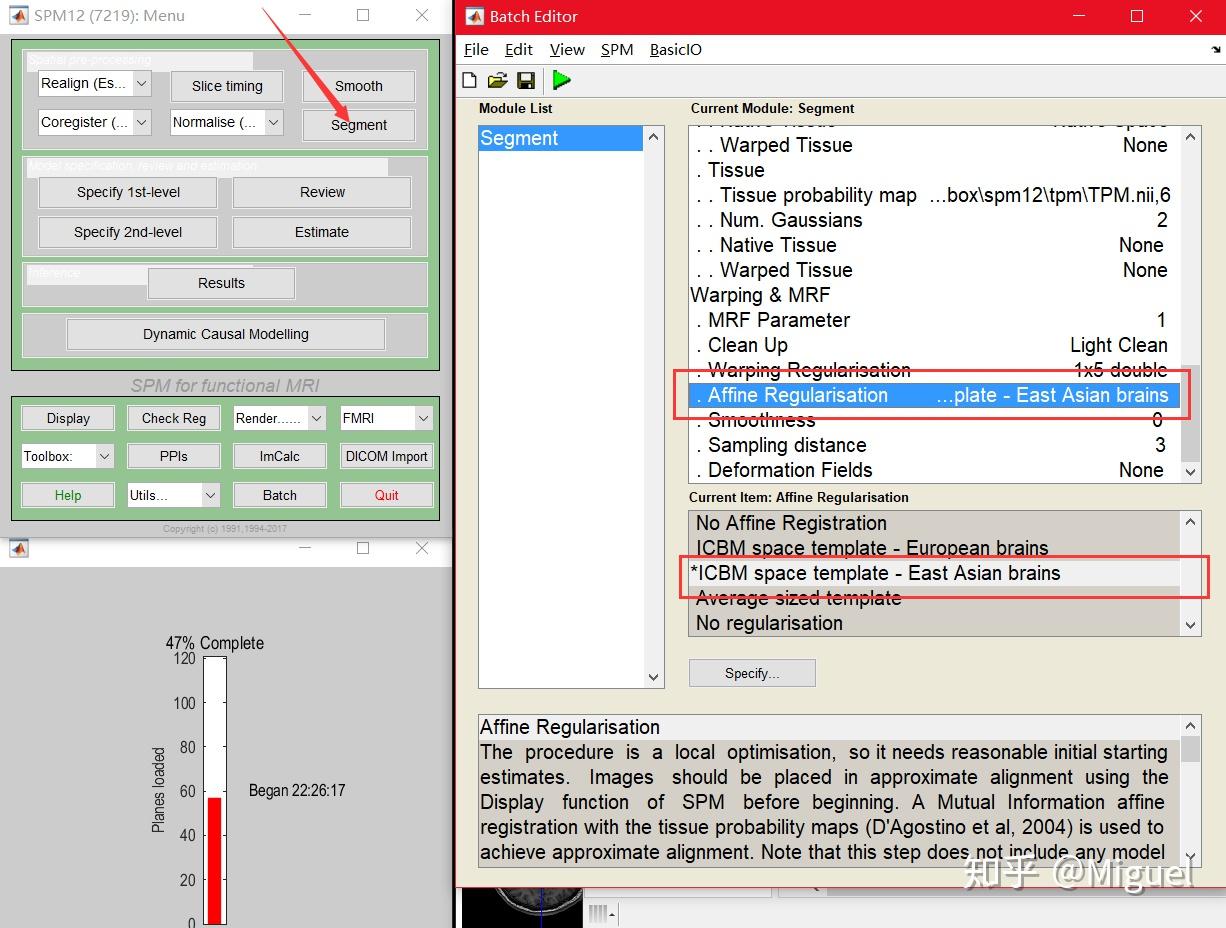The height and width of the screenshot is (928, 1226).
Task: Click the Slice timing button
Action: coord(227,86)
